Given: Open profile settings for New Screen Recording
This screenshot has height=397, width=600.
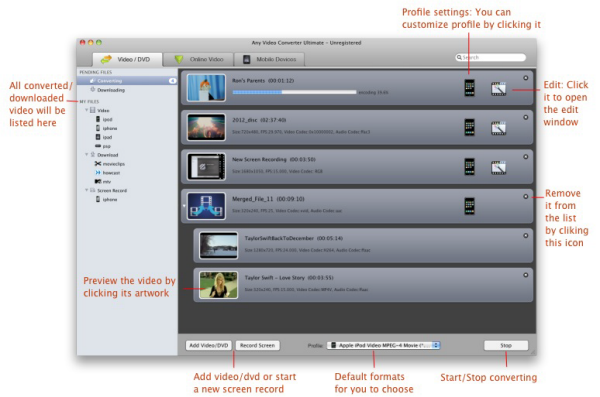Looking at the screenshot, I should coord(469,167).
